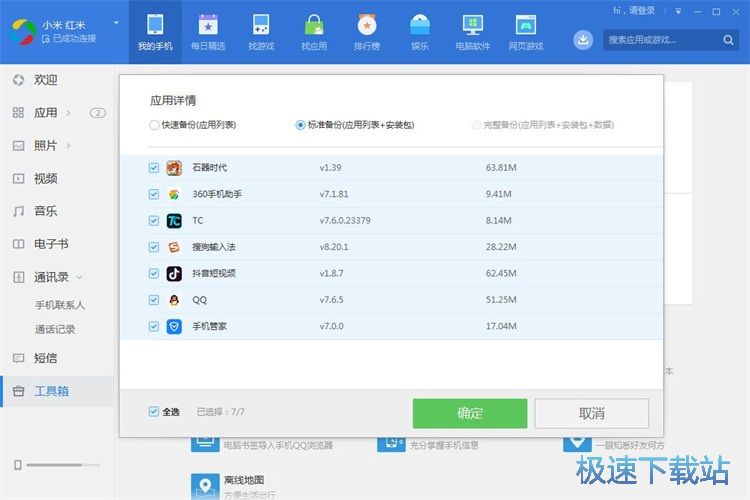Click the phone storage usage bar
This screenshot has width=750, height=500.
[x=63, y=465]
